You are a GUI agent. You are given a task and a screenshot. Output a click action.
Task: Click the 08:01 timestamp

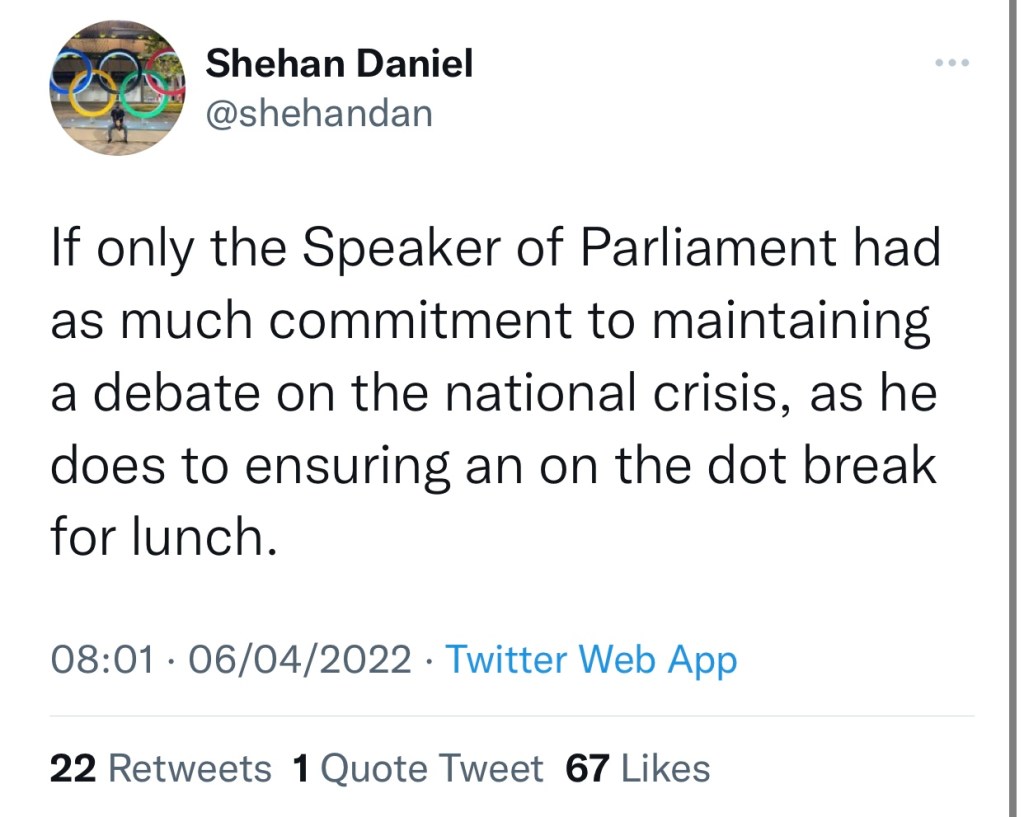pos(103,660)
